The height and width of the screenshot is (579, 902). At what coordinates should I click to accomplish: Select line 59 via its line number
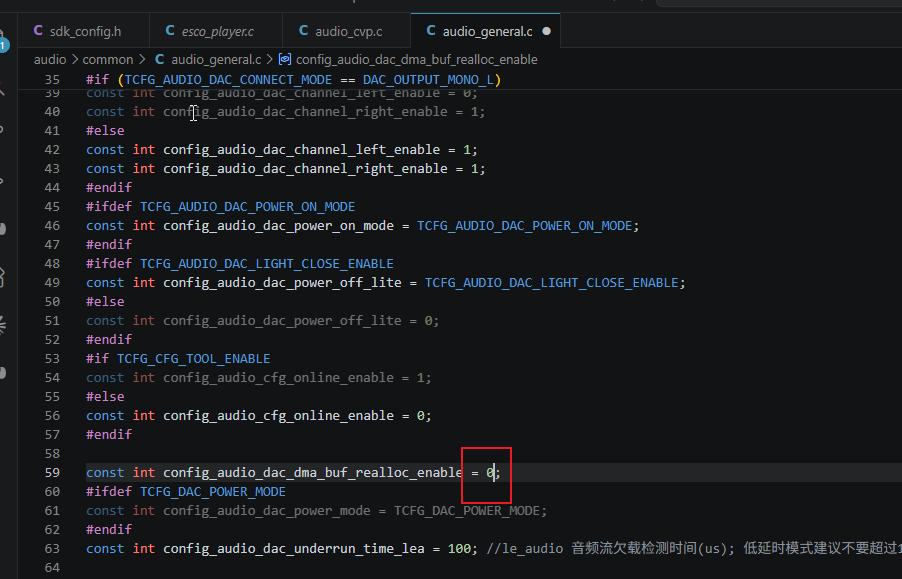tap(52, 473)
